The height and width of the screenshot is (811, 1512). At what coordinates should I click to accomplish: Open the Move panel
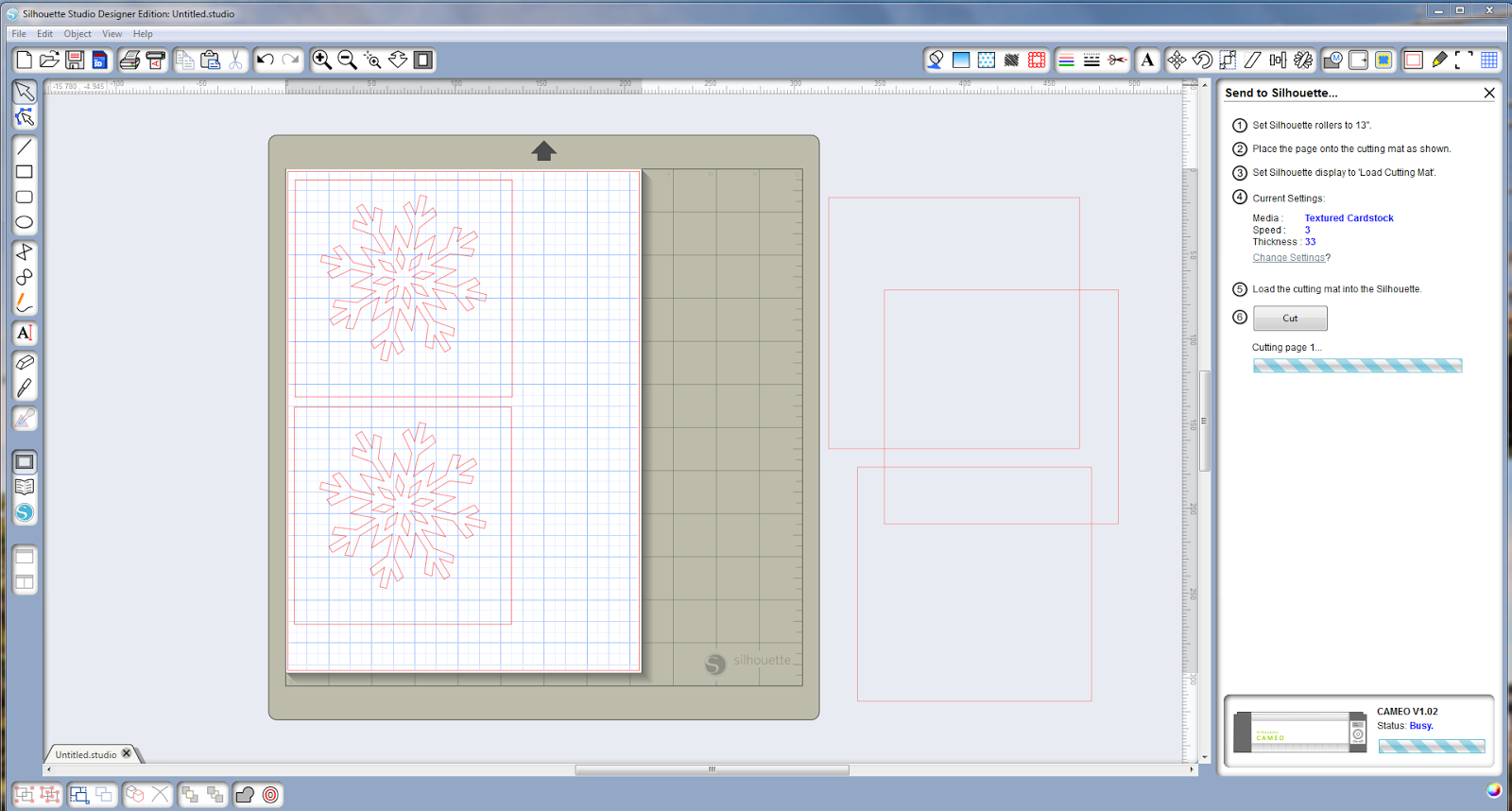point(1177,60)
